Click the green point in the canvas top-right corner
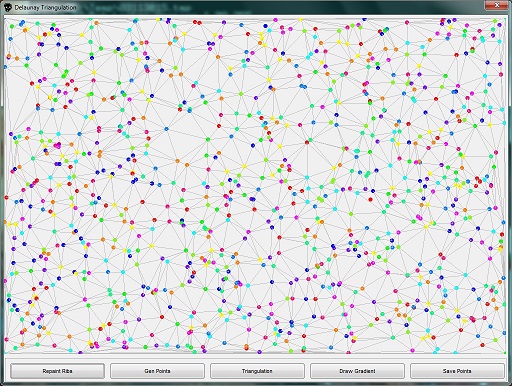 (x=496, y=20)
